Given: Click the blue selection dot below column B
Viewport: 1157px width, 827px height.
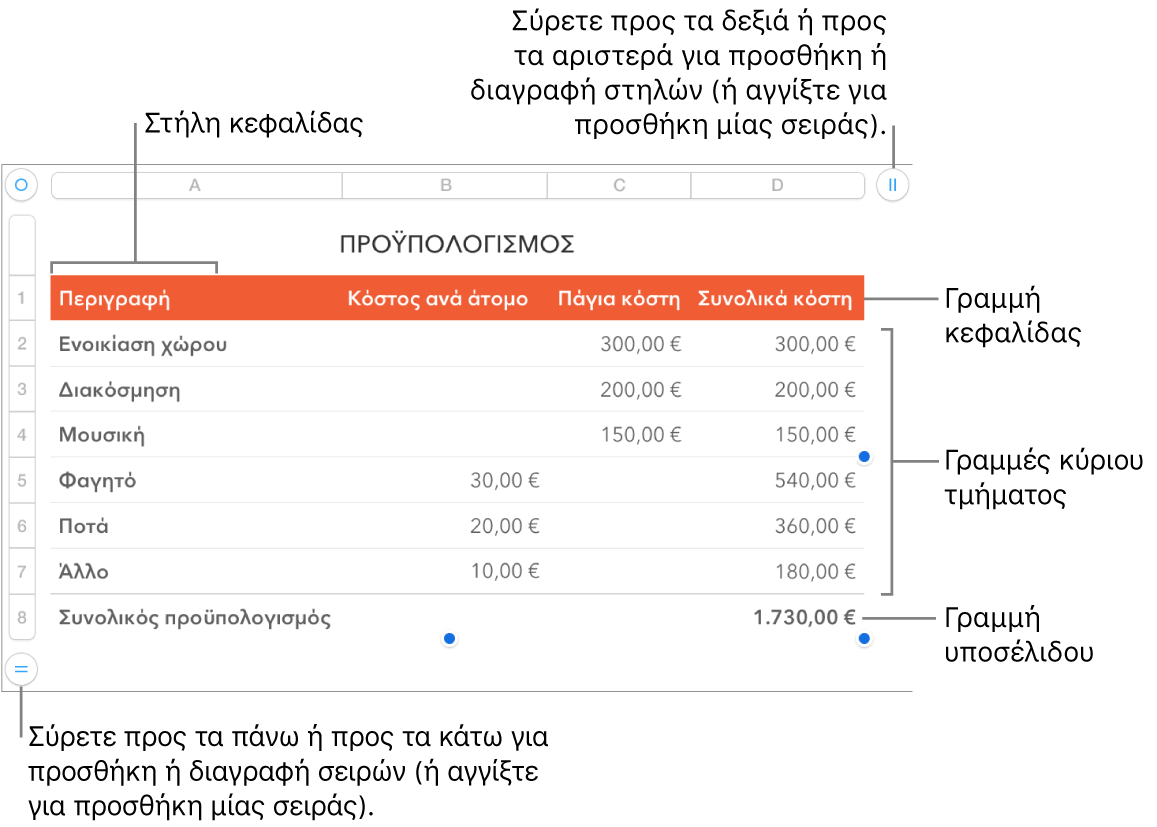Looking at the screenshot, I should point(449,639).
